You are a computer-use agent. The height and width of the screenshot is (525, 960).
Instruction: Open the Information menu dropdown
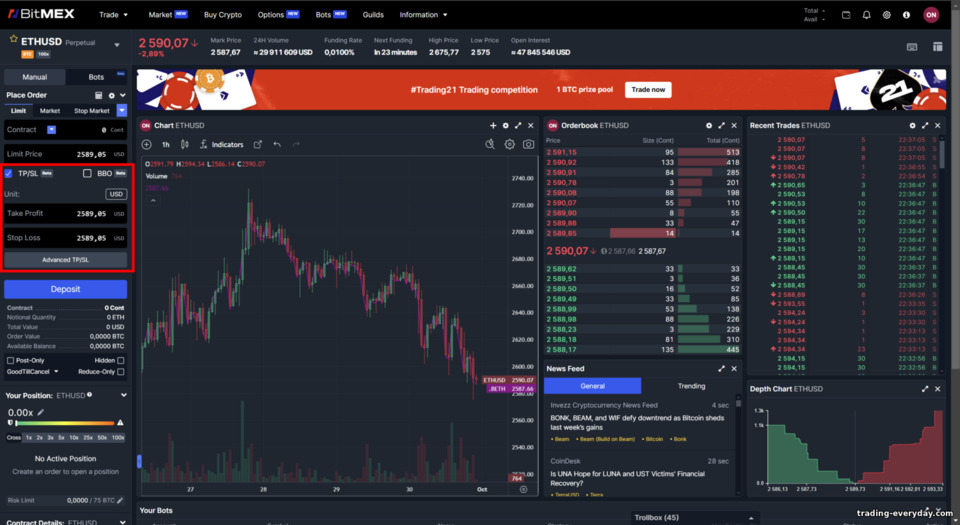[423, 15]
